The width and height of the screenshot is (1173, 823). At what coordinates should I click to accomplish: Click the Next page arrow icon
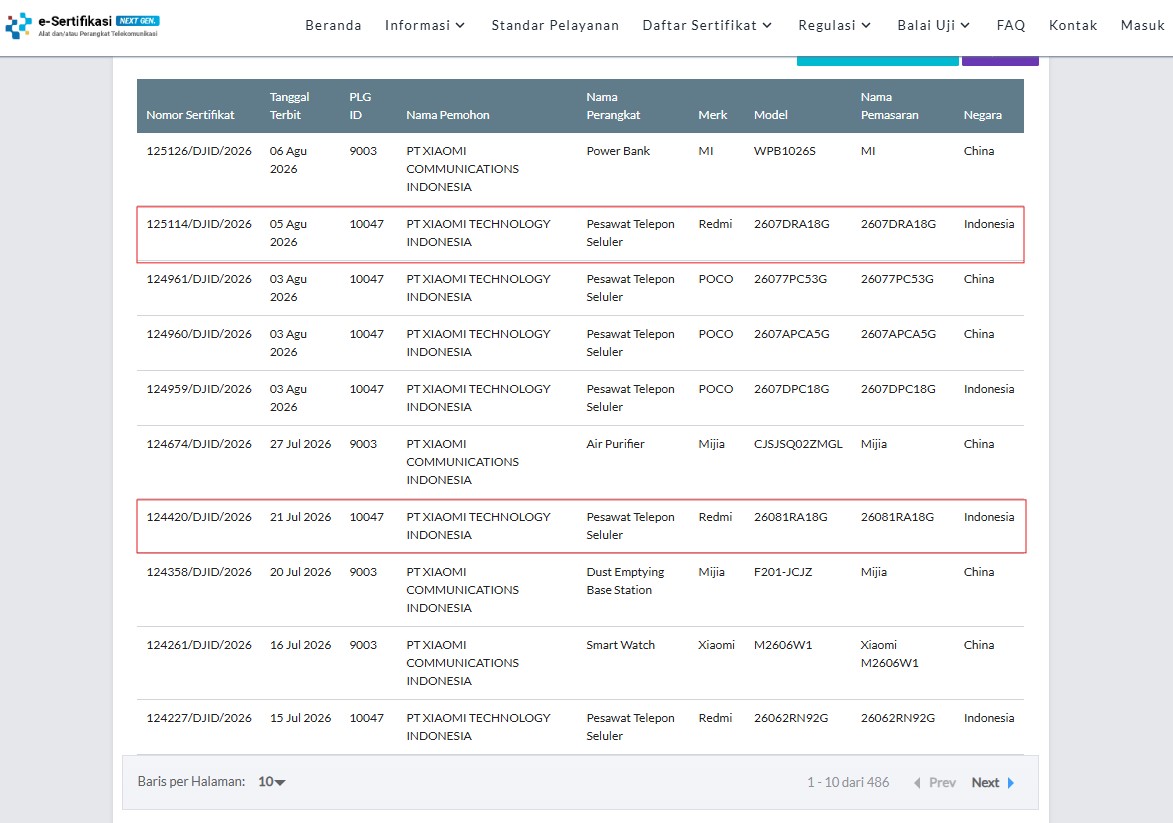tap(1011, 783)
